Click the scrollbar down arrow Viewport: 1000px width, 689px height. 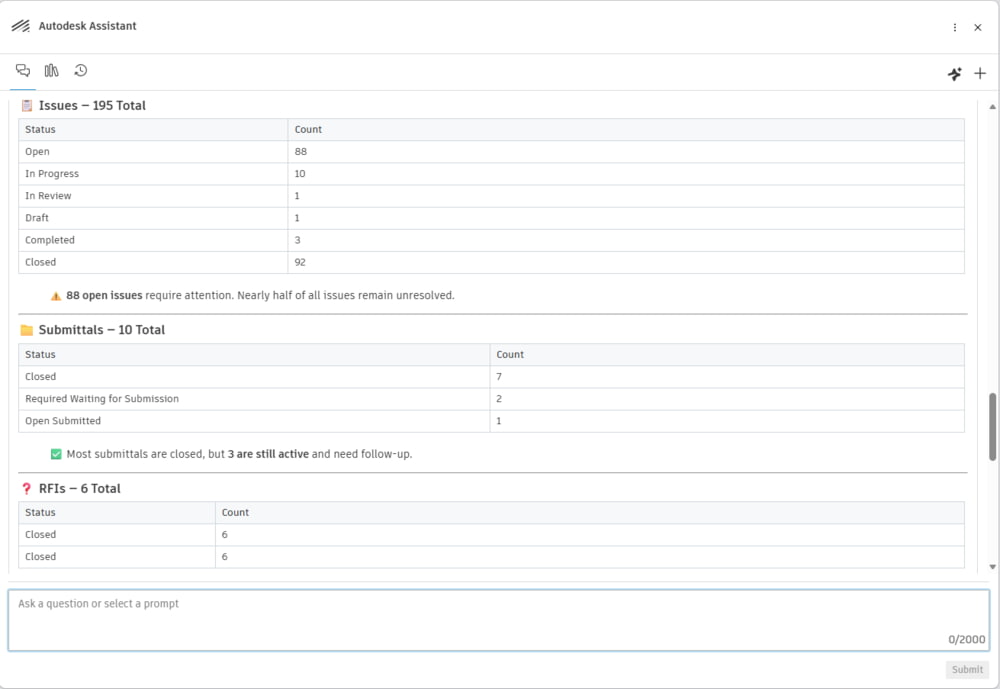point(992,567)
